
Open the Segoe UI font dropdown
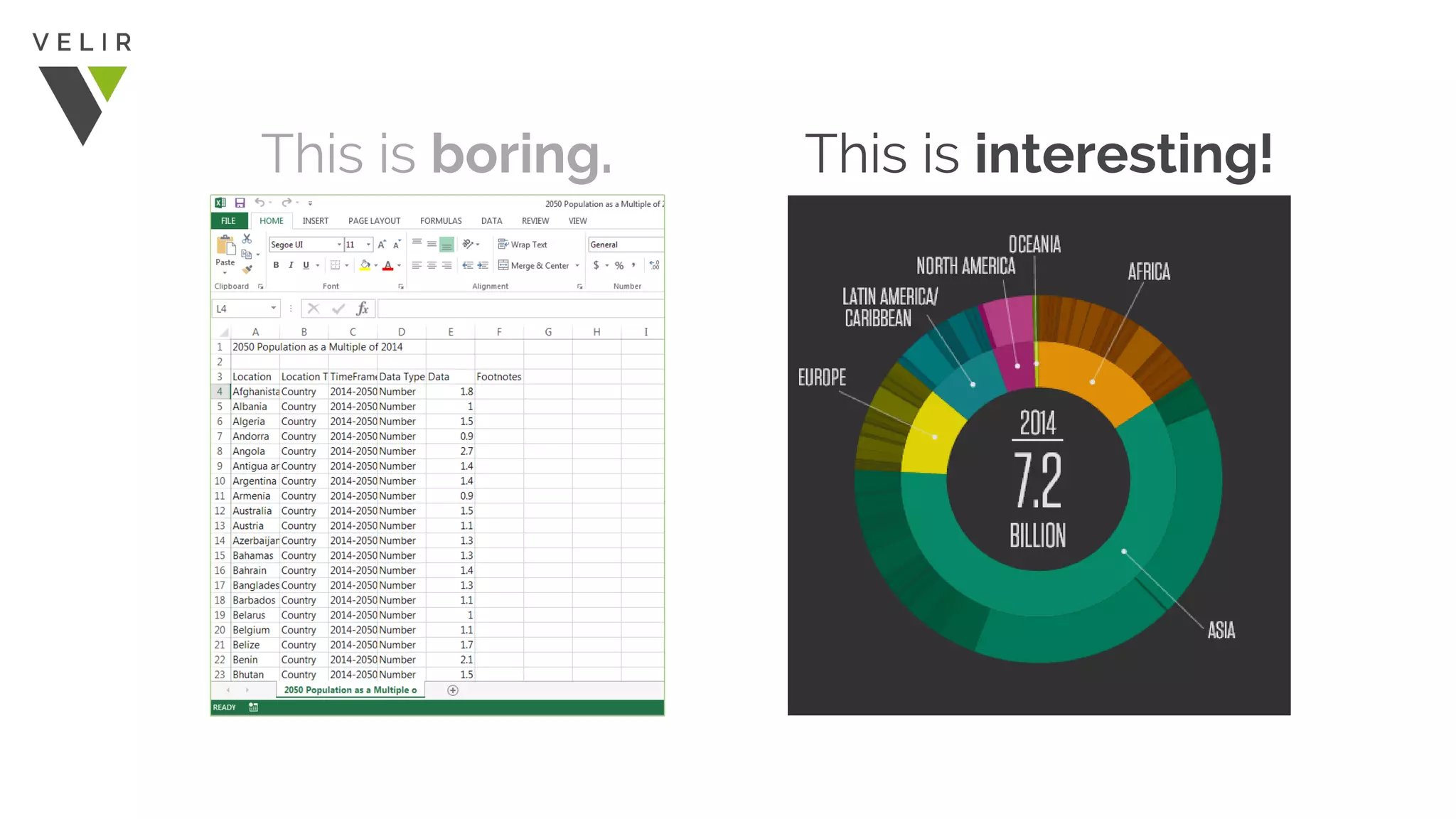pyautogui.click(x=339, y=245)
